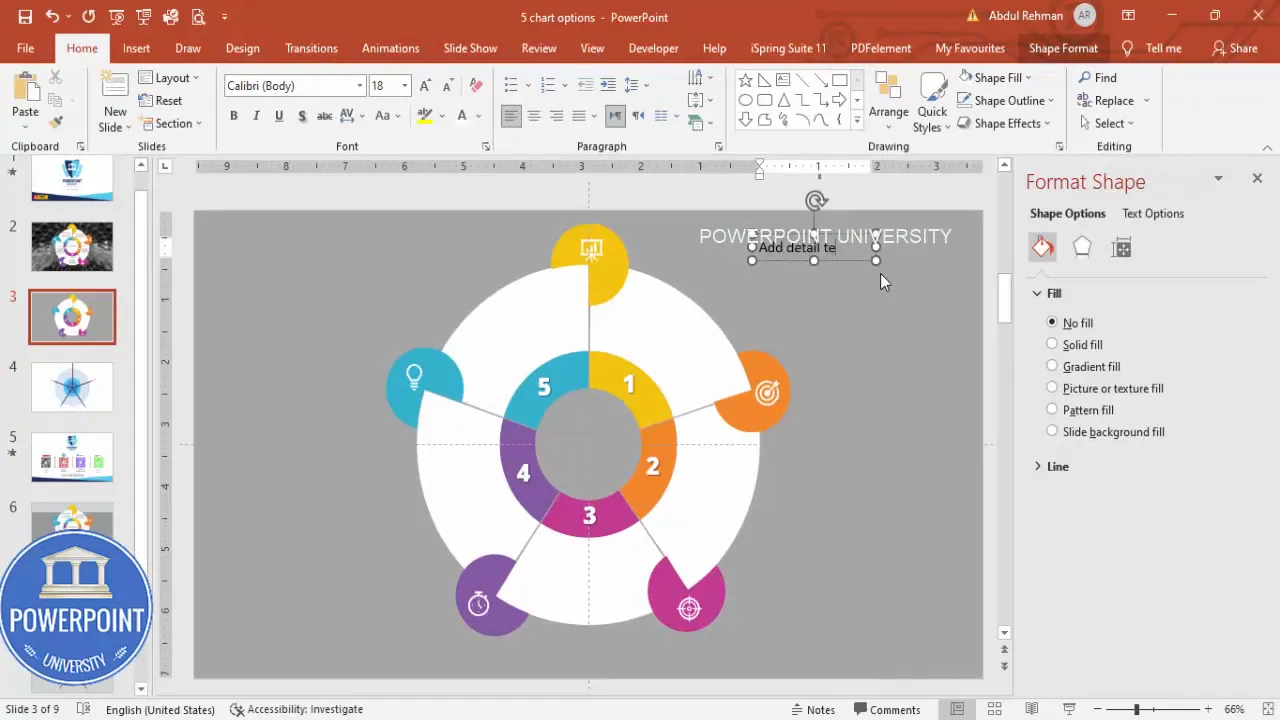Click the Format Painter brush icon
Screen dimensions: 1280x720
click(56, 122)
